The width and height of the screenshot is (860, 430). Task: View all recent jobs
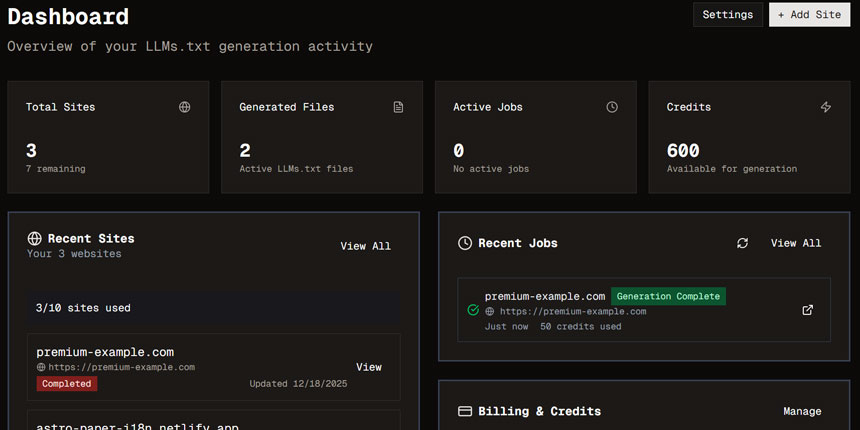point(796,244)
